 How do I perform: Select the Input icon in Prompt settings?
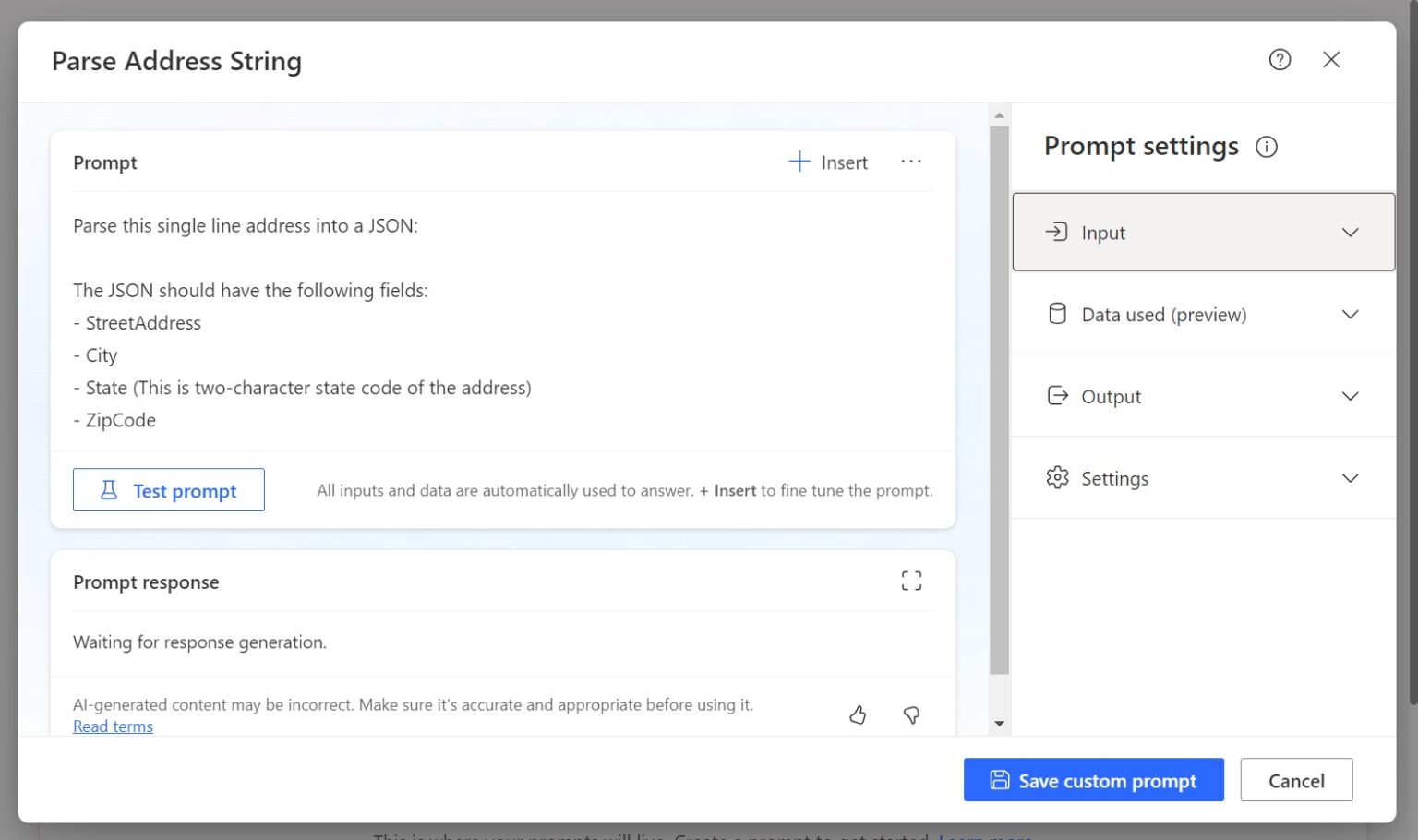pyautogui.click(x=1057, y=232)
